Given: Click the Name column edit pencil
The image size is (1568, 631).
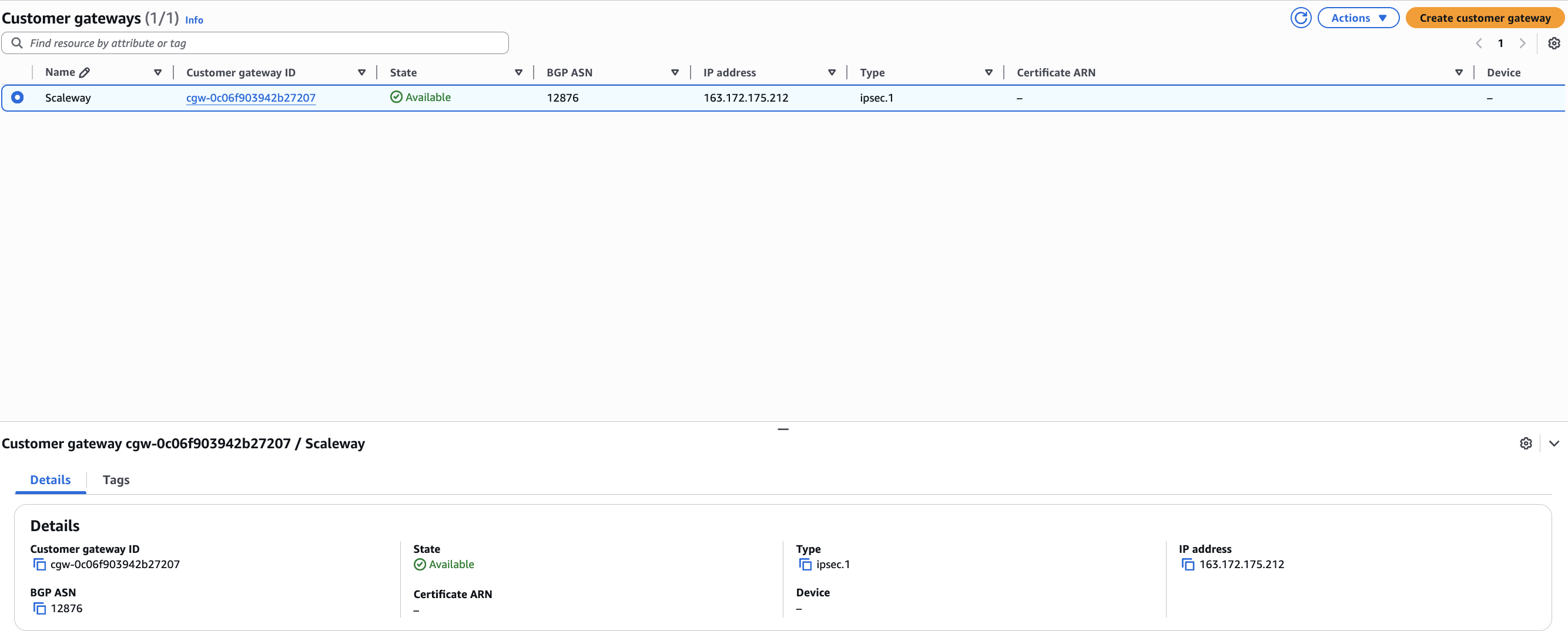Looking at the screenshot, I should (x=85, y=71).
